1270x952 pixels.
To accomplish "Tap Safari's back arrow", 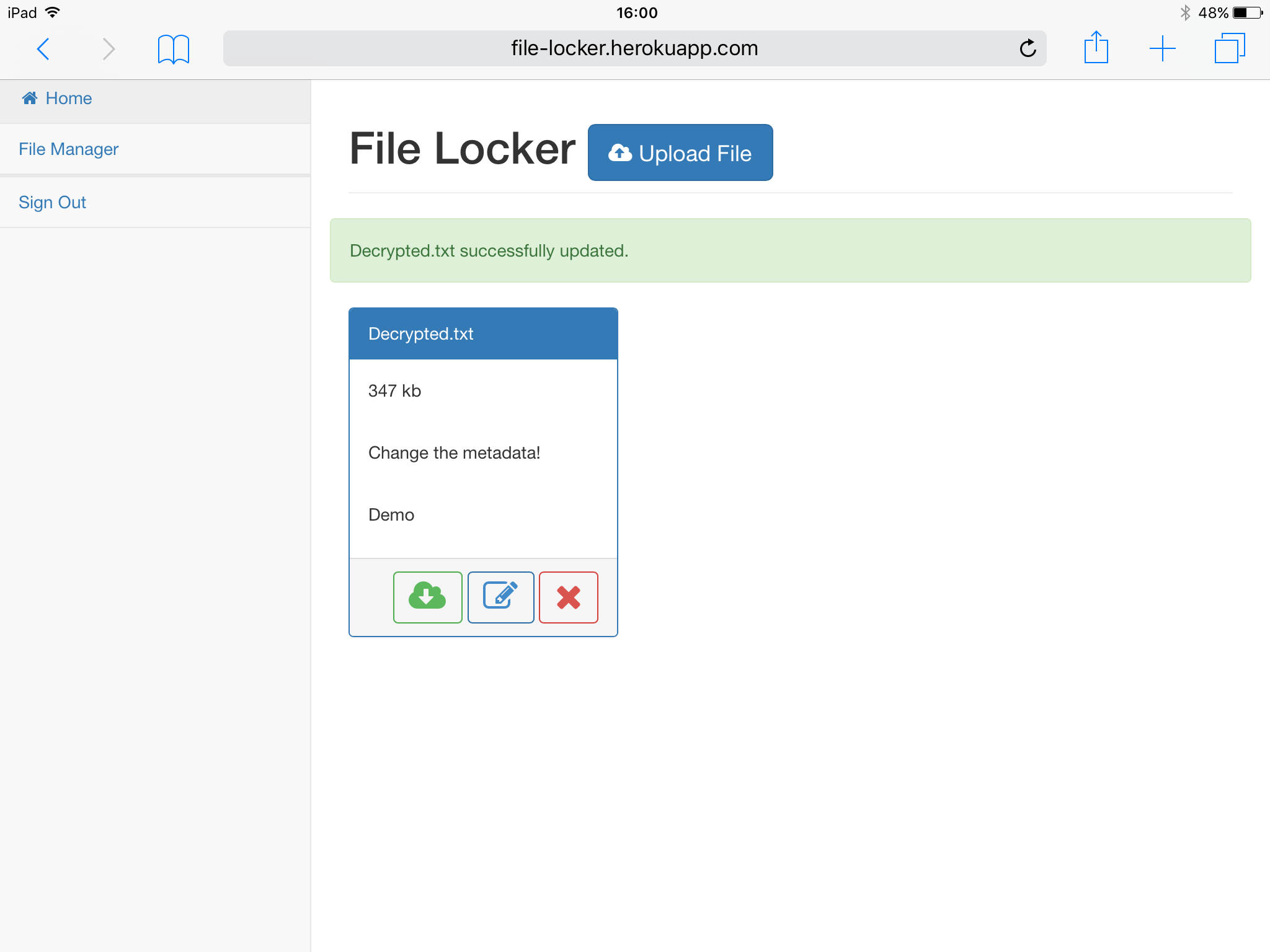I will pyautogui.click(x=43, y=48).
